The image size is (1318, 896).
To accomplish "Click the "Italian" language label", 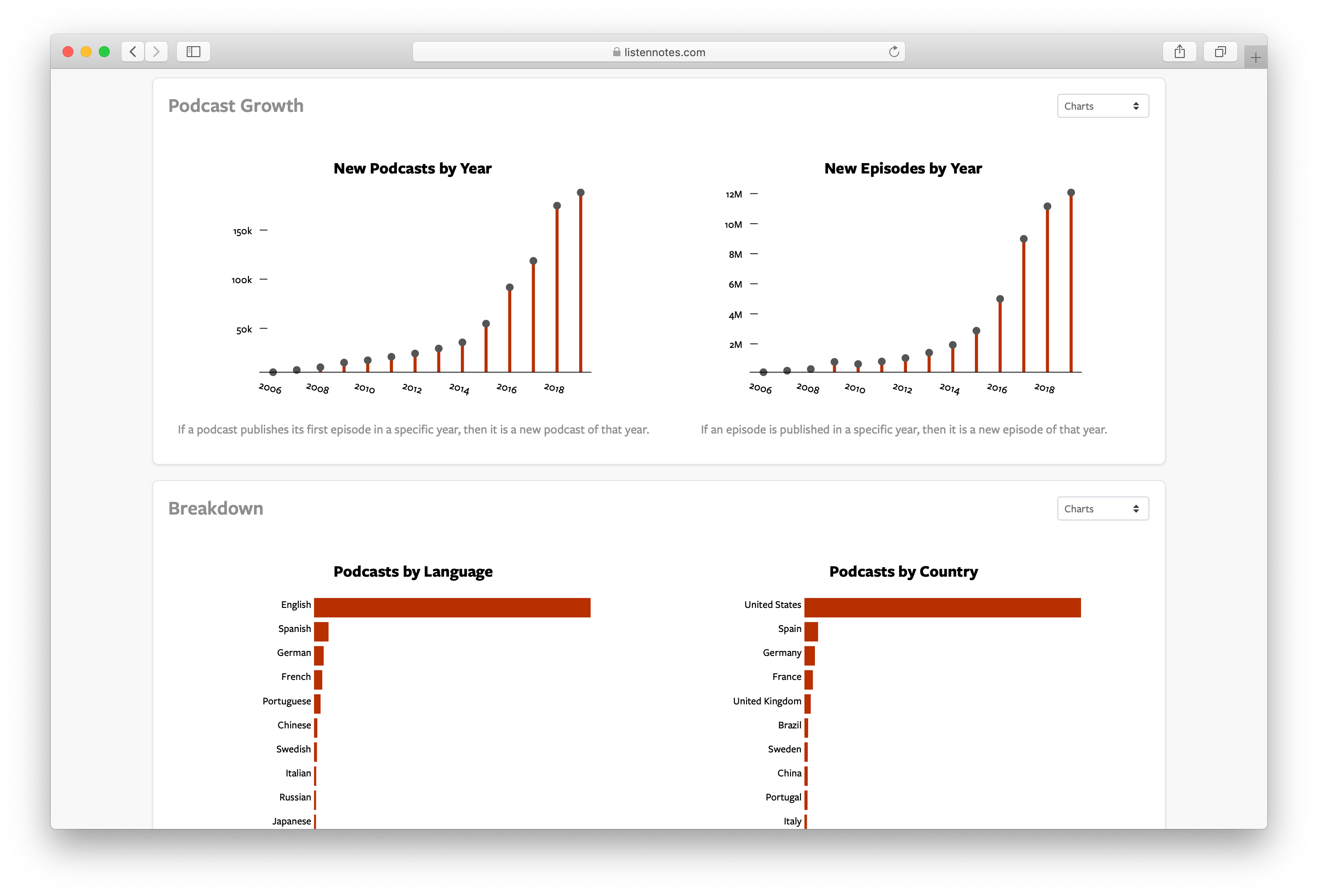I will [x=298, y=773].
